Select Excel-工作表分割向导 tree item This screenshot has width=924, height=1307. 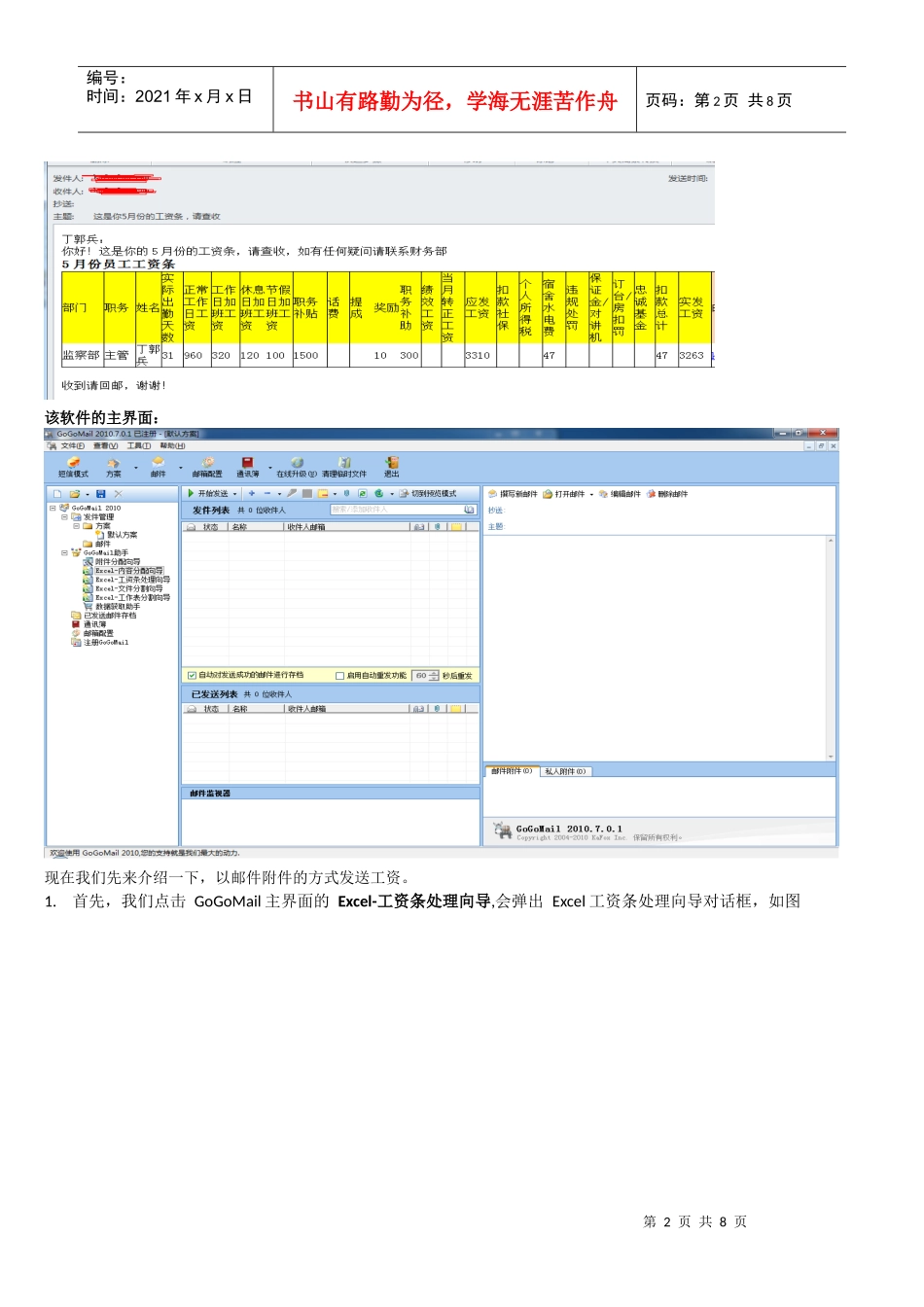[126, 597]
